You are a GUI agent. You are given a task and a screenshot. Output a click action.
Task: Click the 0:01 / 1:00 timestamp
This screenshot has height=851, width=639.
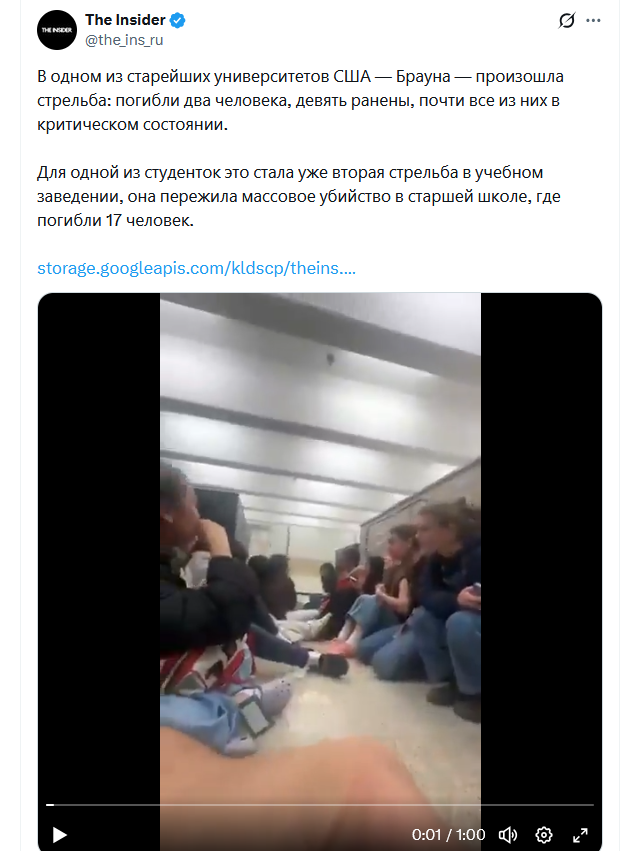(448, 835)
